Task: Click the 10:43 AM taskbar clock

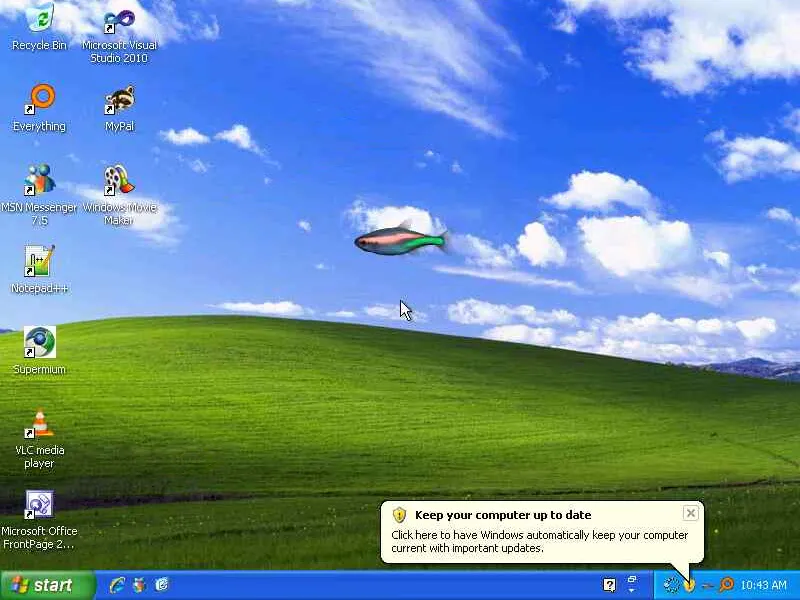Action: [763, 585]
